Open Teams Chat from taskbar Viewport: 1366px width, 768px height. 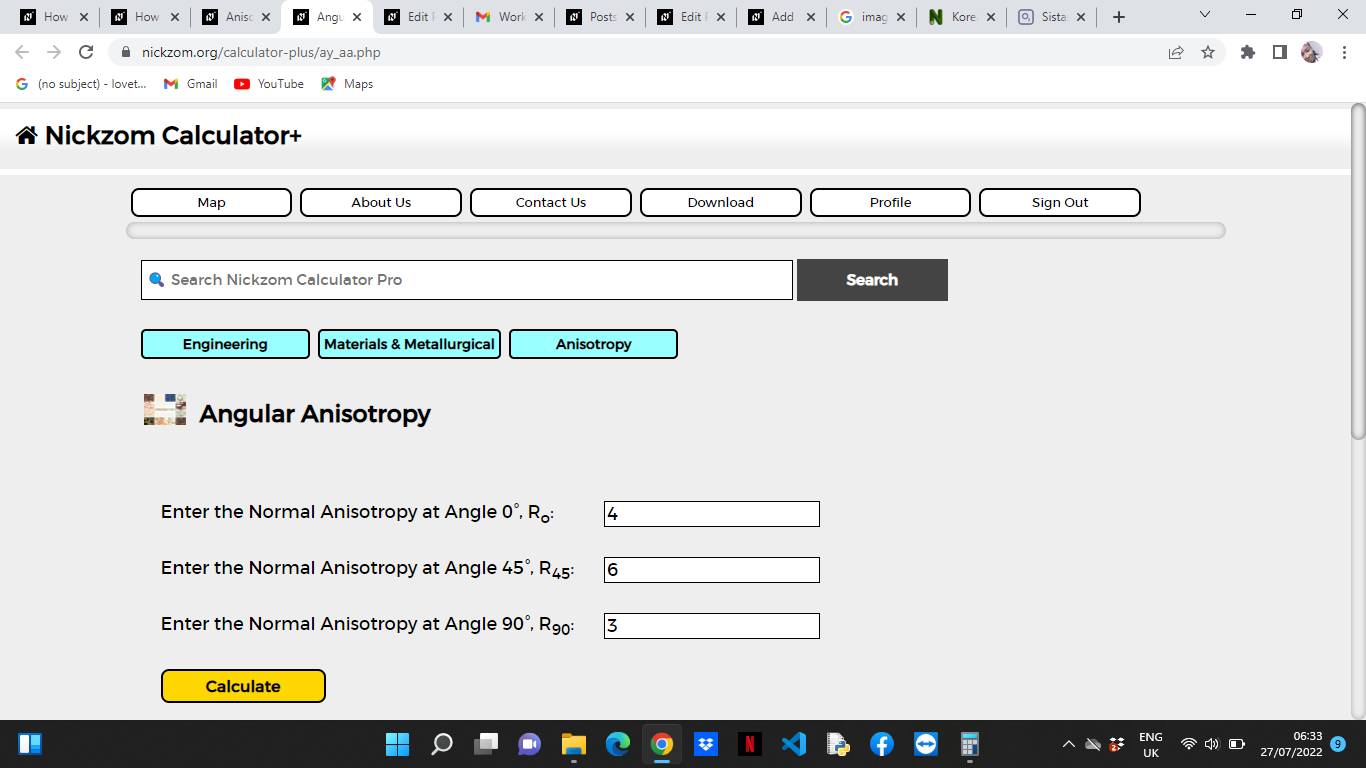(x=529, y=744)
